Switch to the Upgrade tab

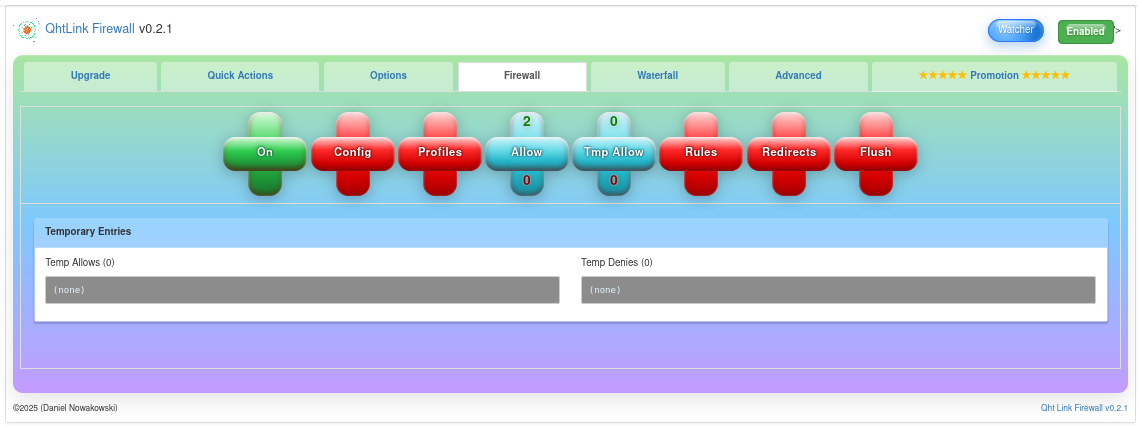[x=90, y=76]
